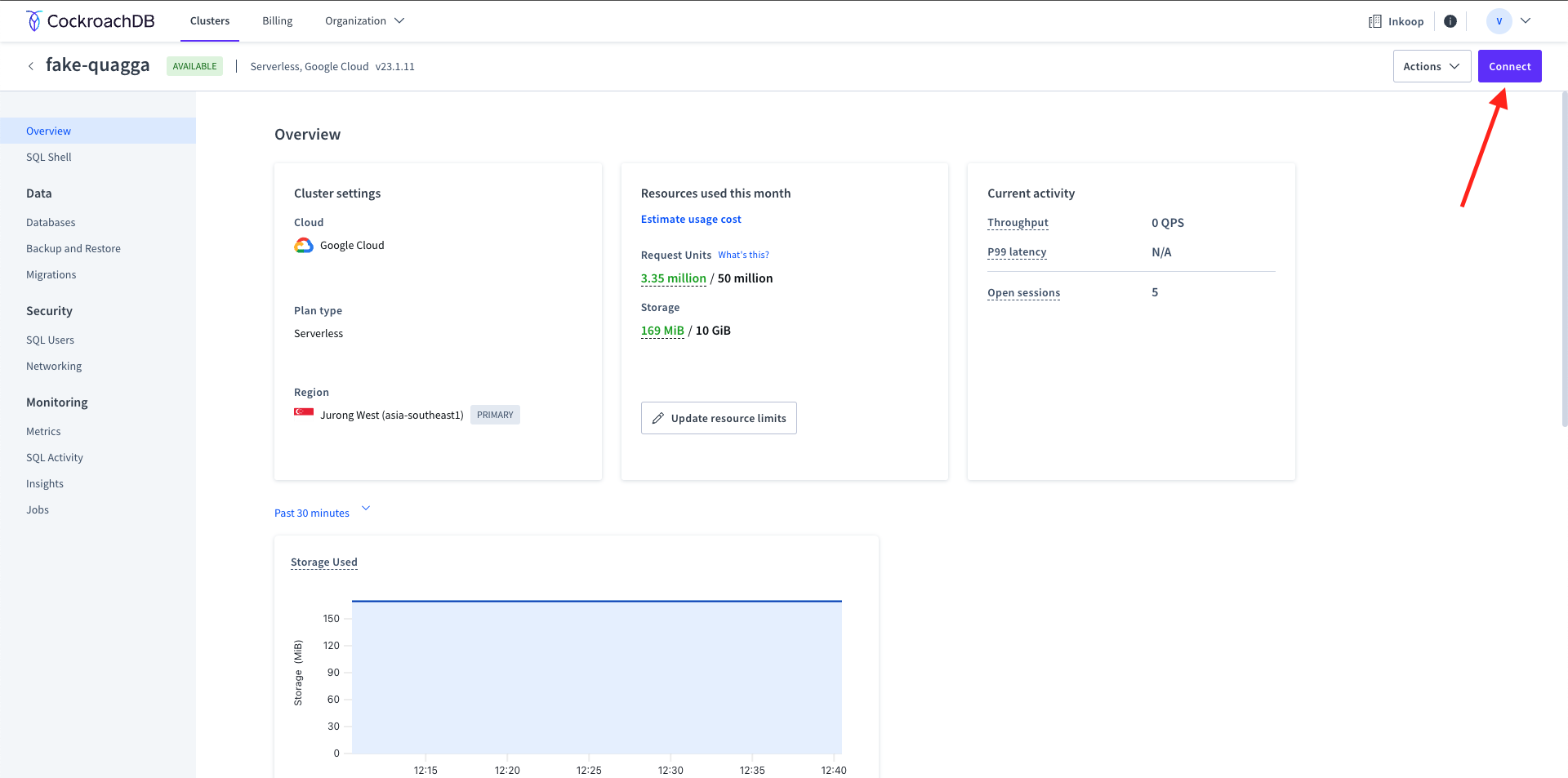The width and height of the screenshot is (1568, 778).
Task: Click the 3.35 million request units value
Action: click(x=674, y=278)
